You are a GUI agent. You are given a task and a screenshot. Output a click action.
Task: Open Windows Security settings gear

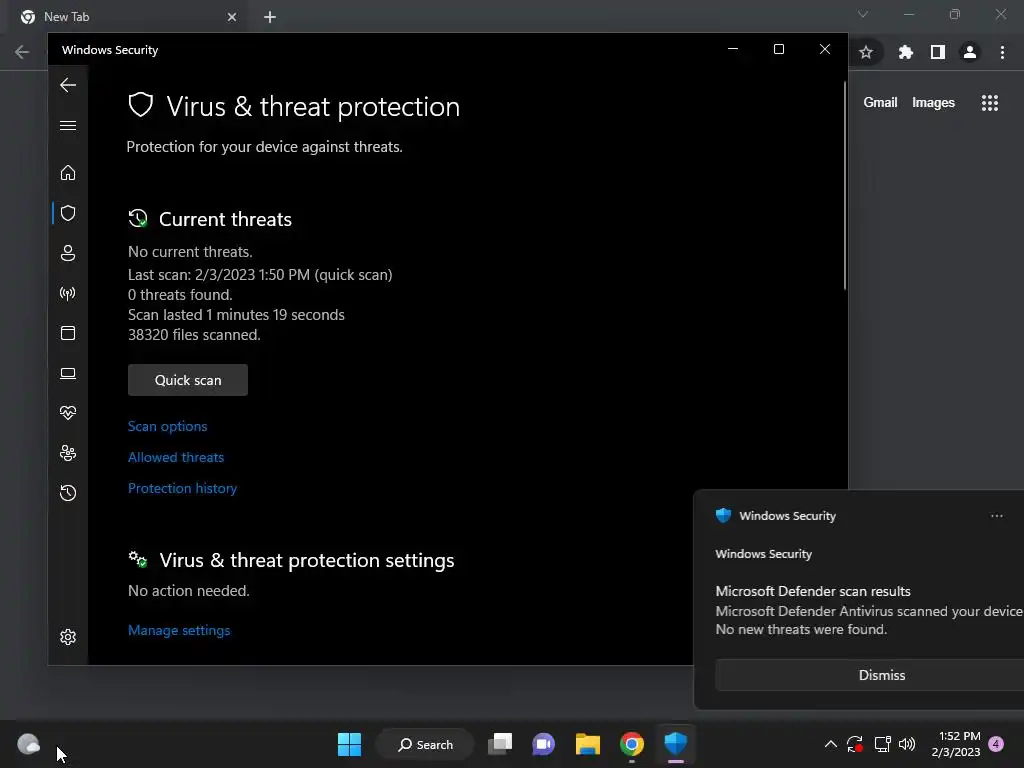[x=68, y=637]
